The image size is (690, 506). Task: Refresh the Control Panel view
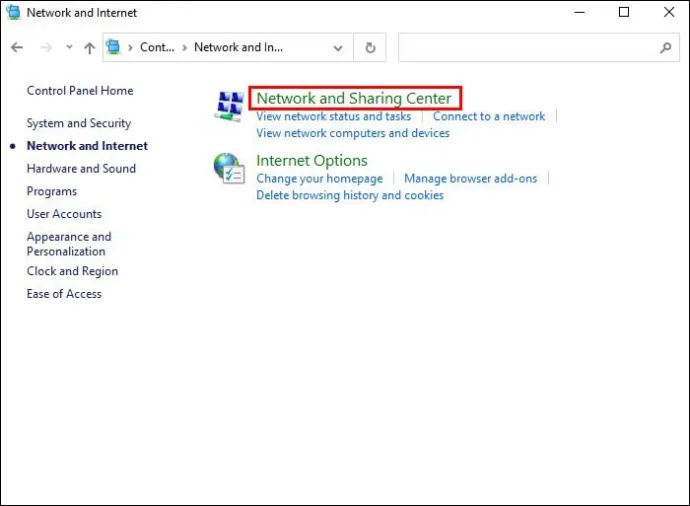pos(370,47)
